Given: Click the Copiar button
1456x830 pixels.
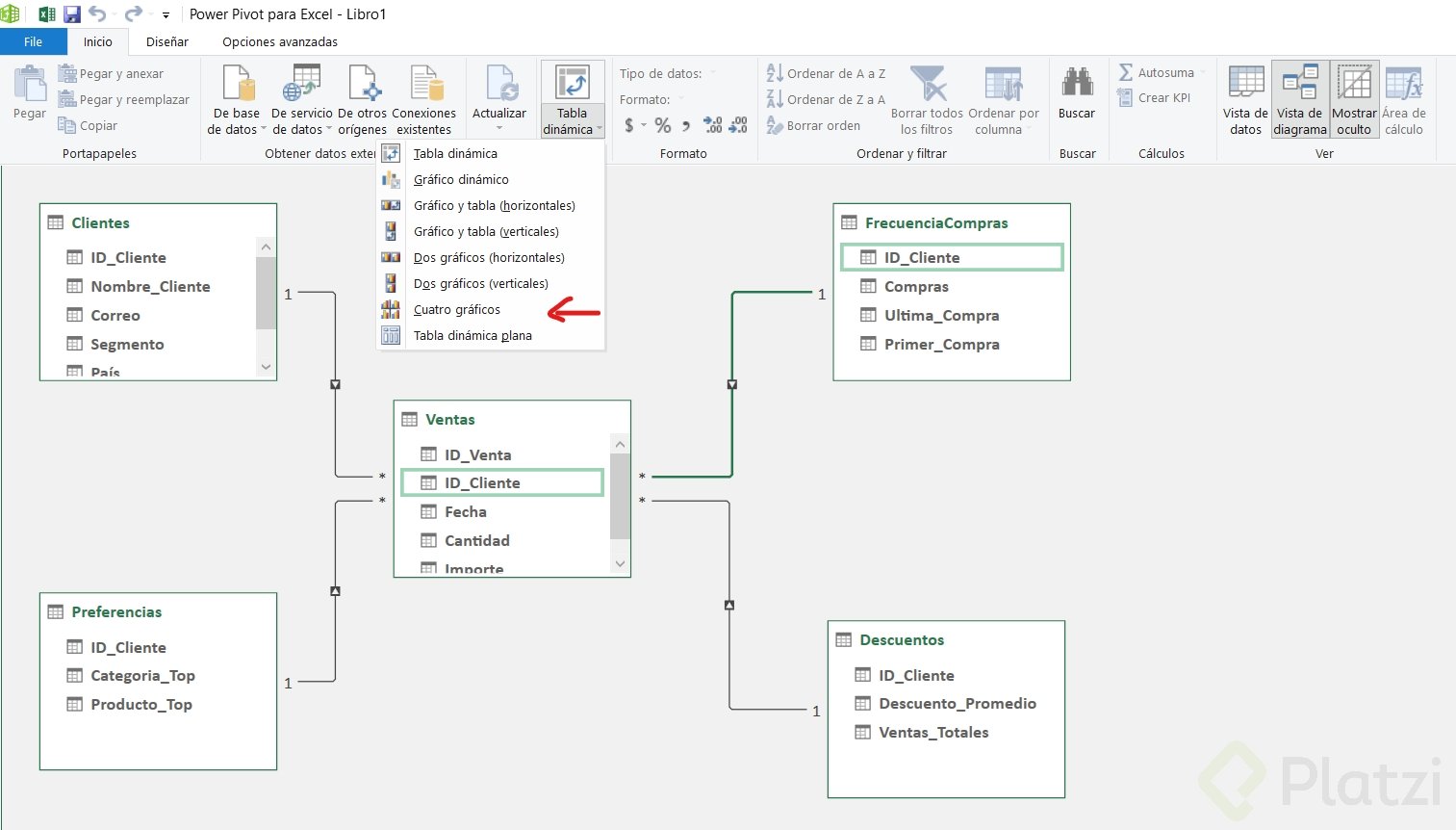Looking at the screenshot, I should click(88, 125).
